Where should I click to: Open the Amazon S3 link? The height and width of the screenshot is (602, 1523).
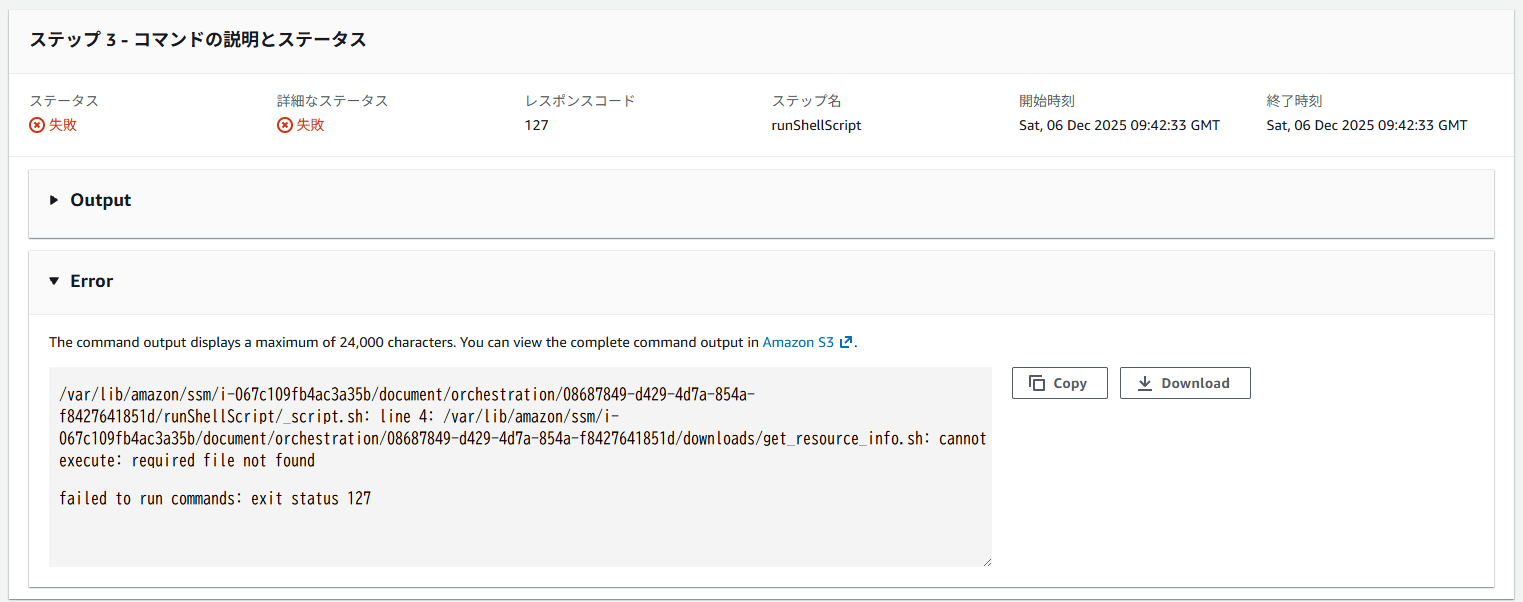tap(798, 342)
